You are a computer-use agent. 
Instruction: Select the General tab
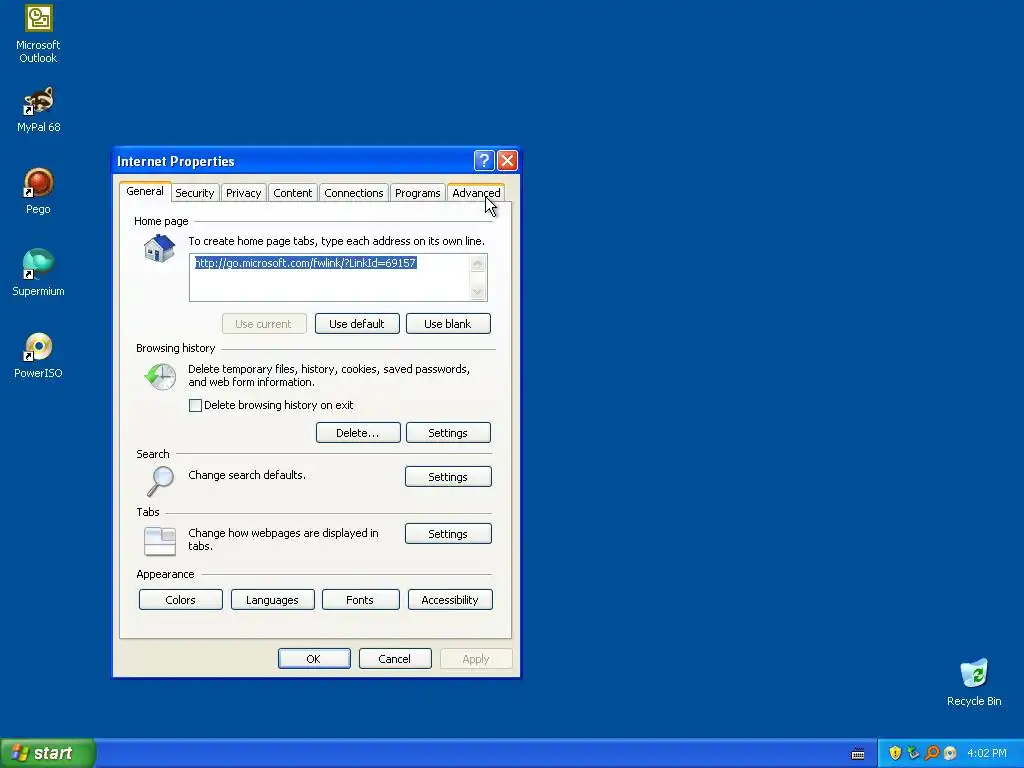tap(145, 191)
